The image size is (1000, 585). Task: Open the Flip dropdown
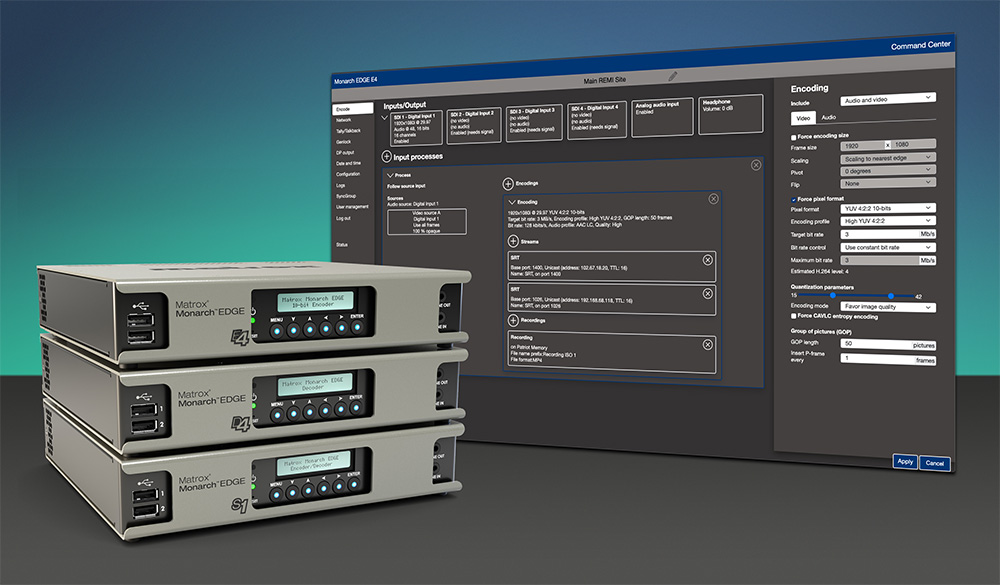tap(888, 183)
